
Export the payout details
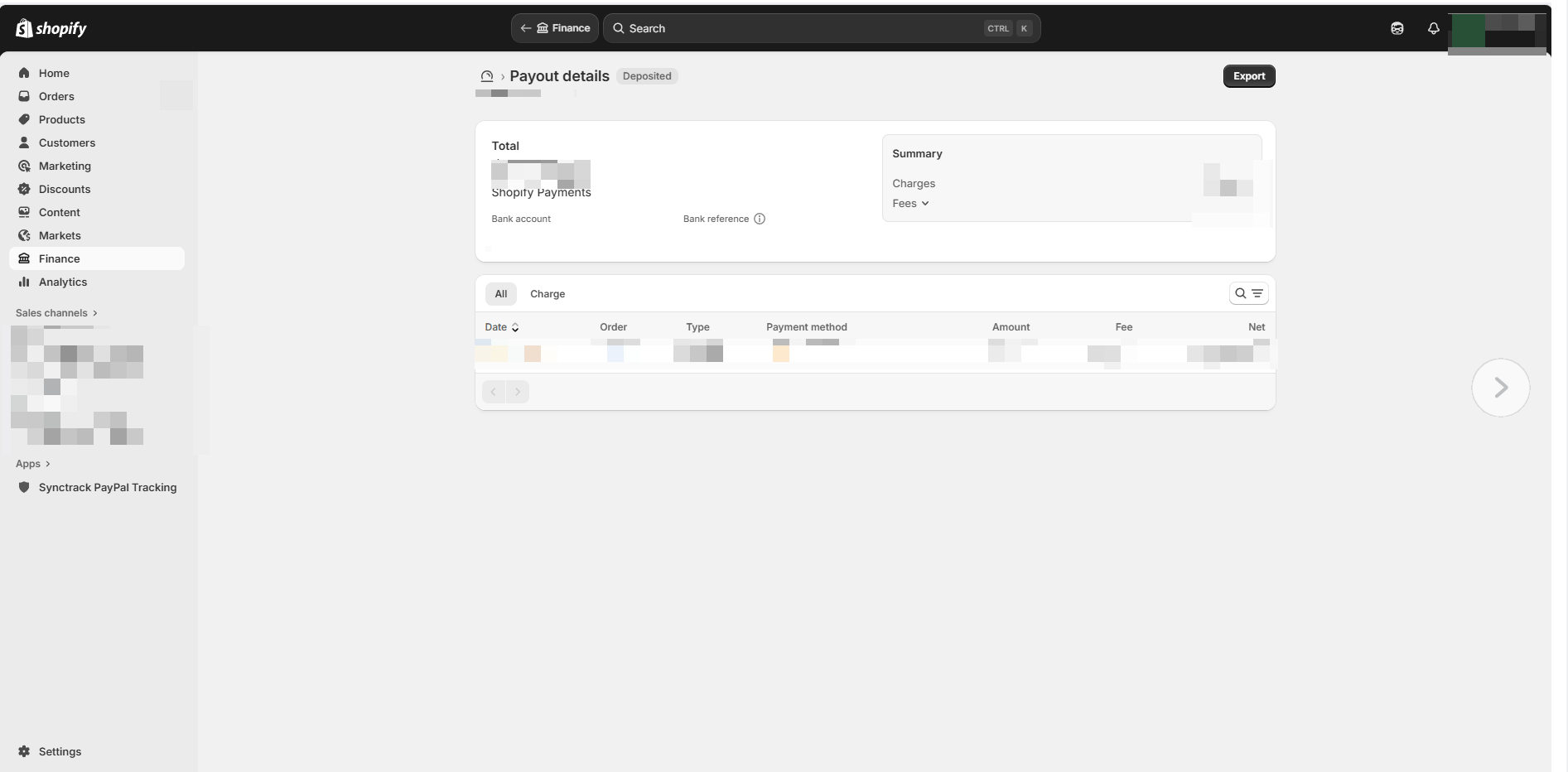(1248, 76)
